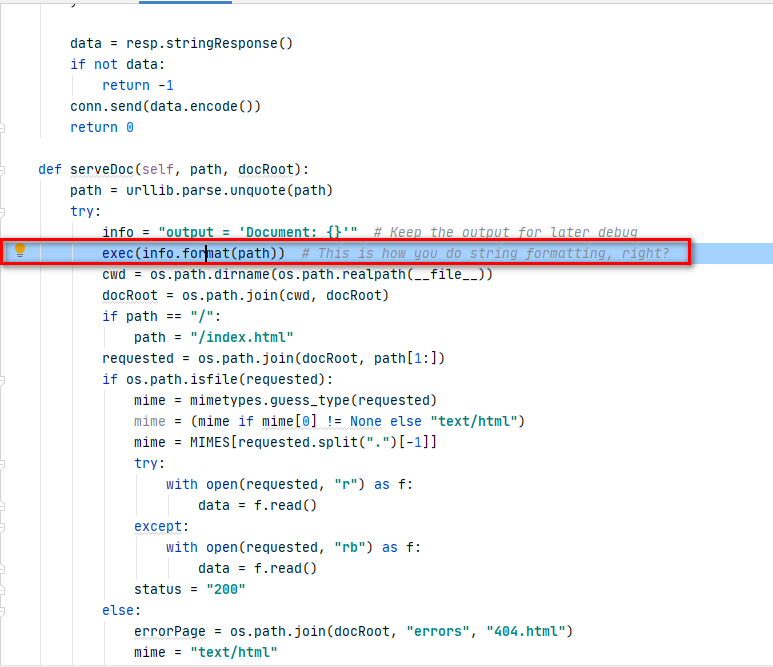The width and height of the screenshot is (773, 667).
Task: Click the 'if not data:' line
Action: tap(117, 65)
